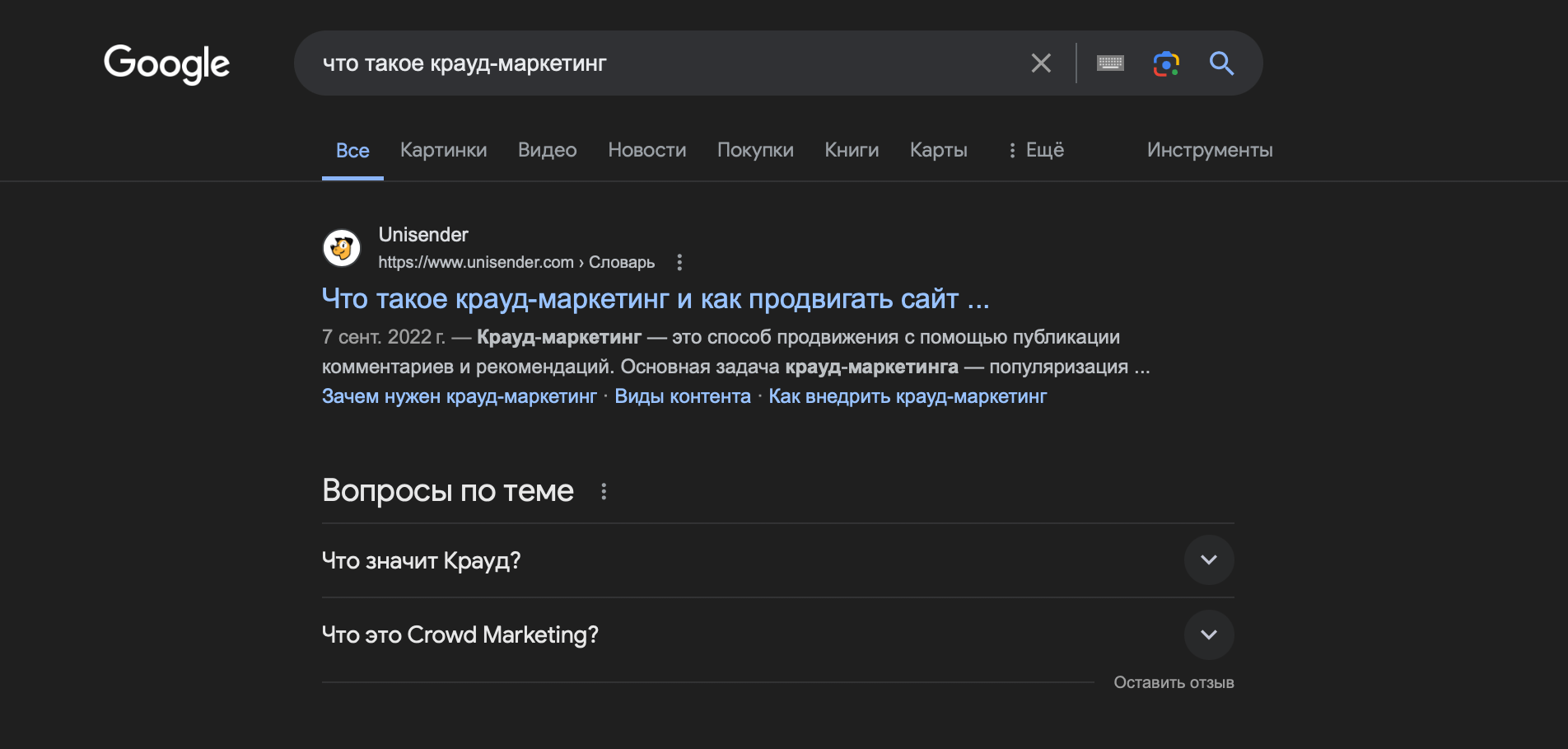Go to the Карты tab
Viewport: 1568px width, 749px height.
click(x=938, y=150)
